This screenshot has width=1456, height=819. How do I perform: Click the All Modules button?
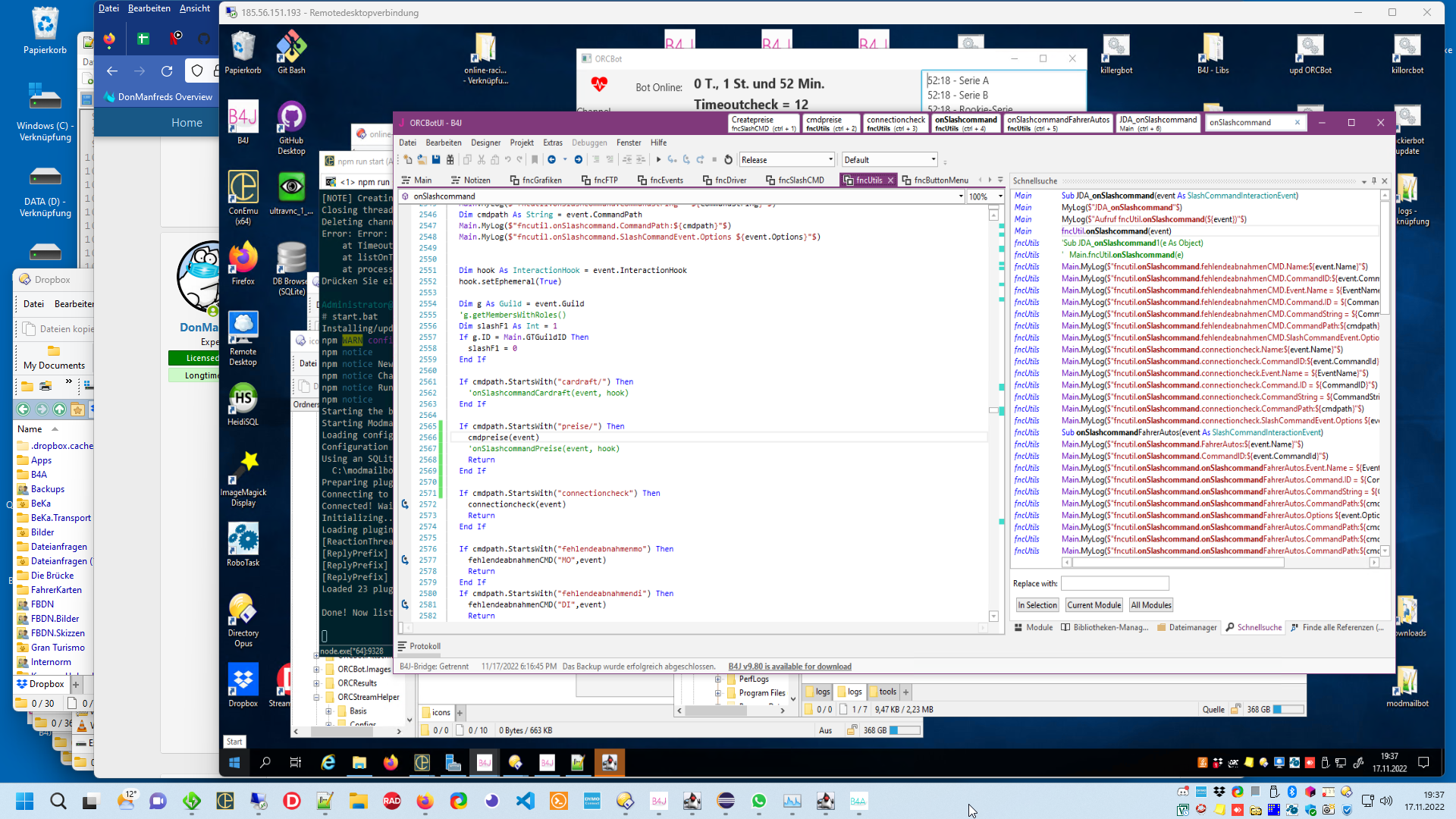click(x=1150, y=605)
